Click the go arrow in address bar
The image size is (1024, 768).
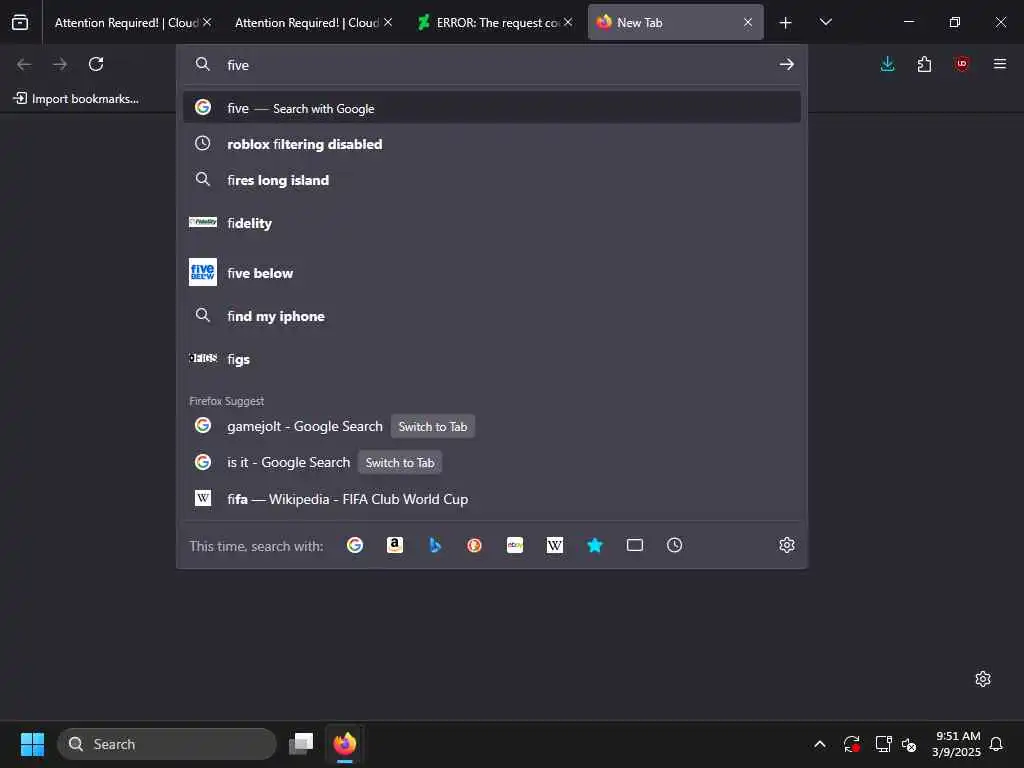click(786, 64)
